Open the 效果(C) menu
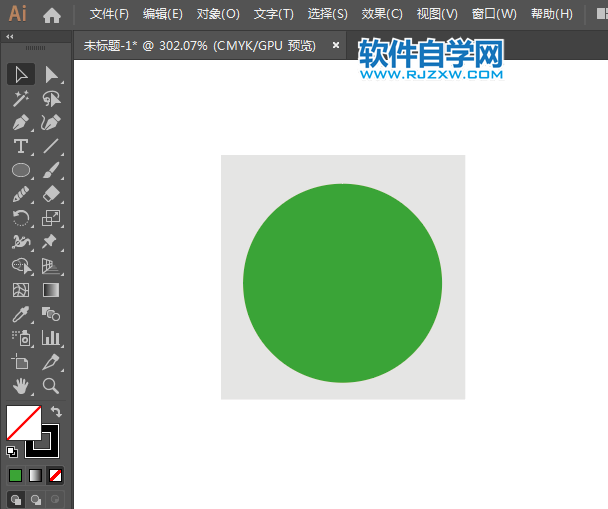 click(382, 14)
